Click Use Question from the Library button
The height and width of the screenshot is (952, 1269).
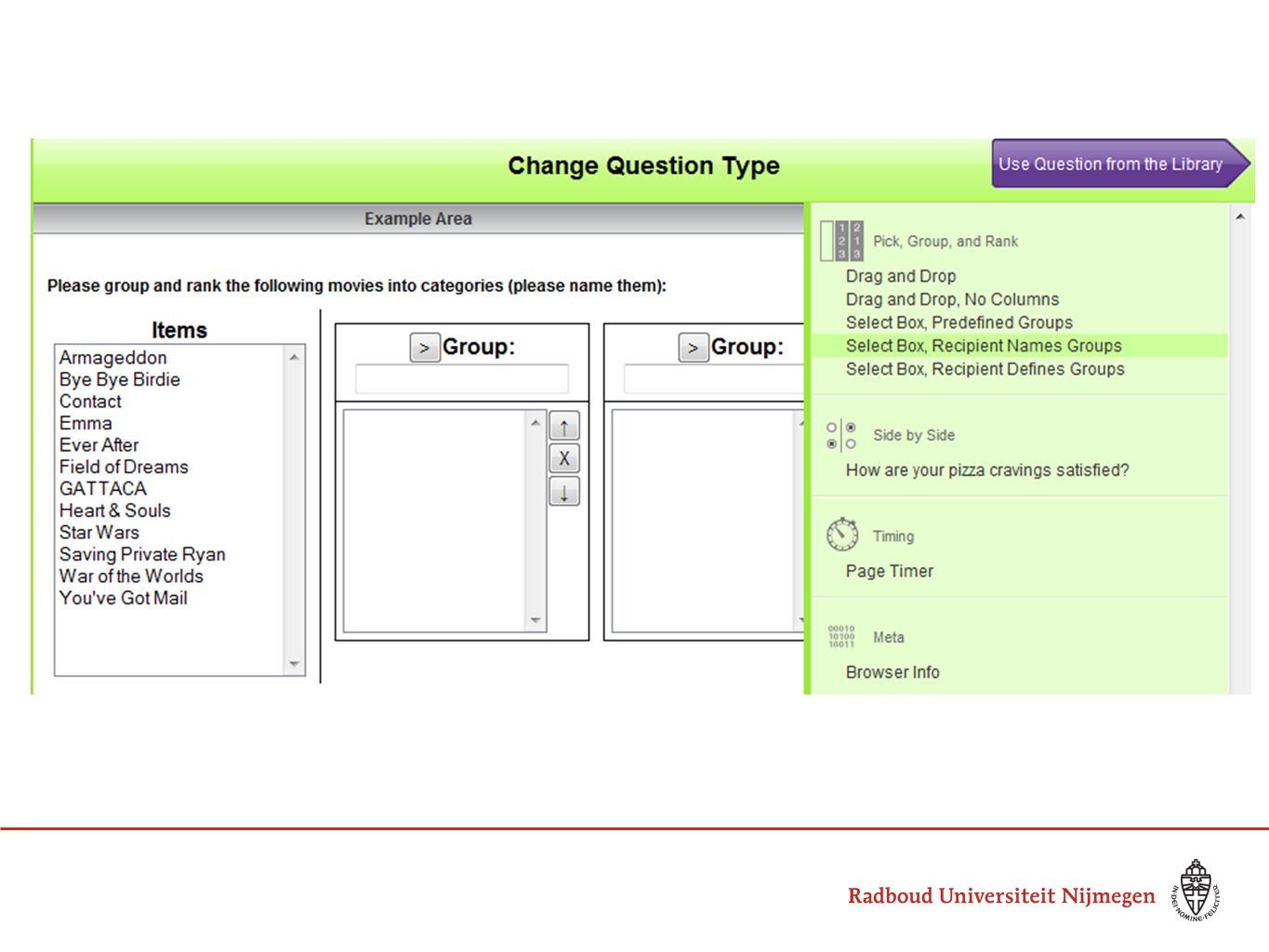point(1120,164)
